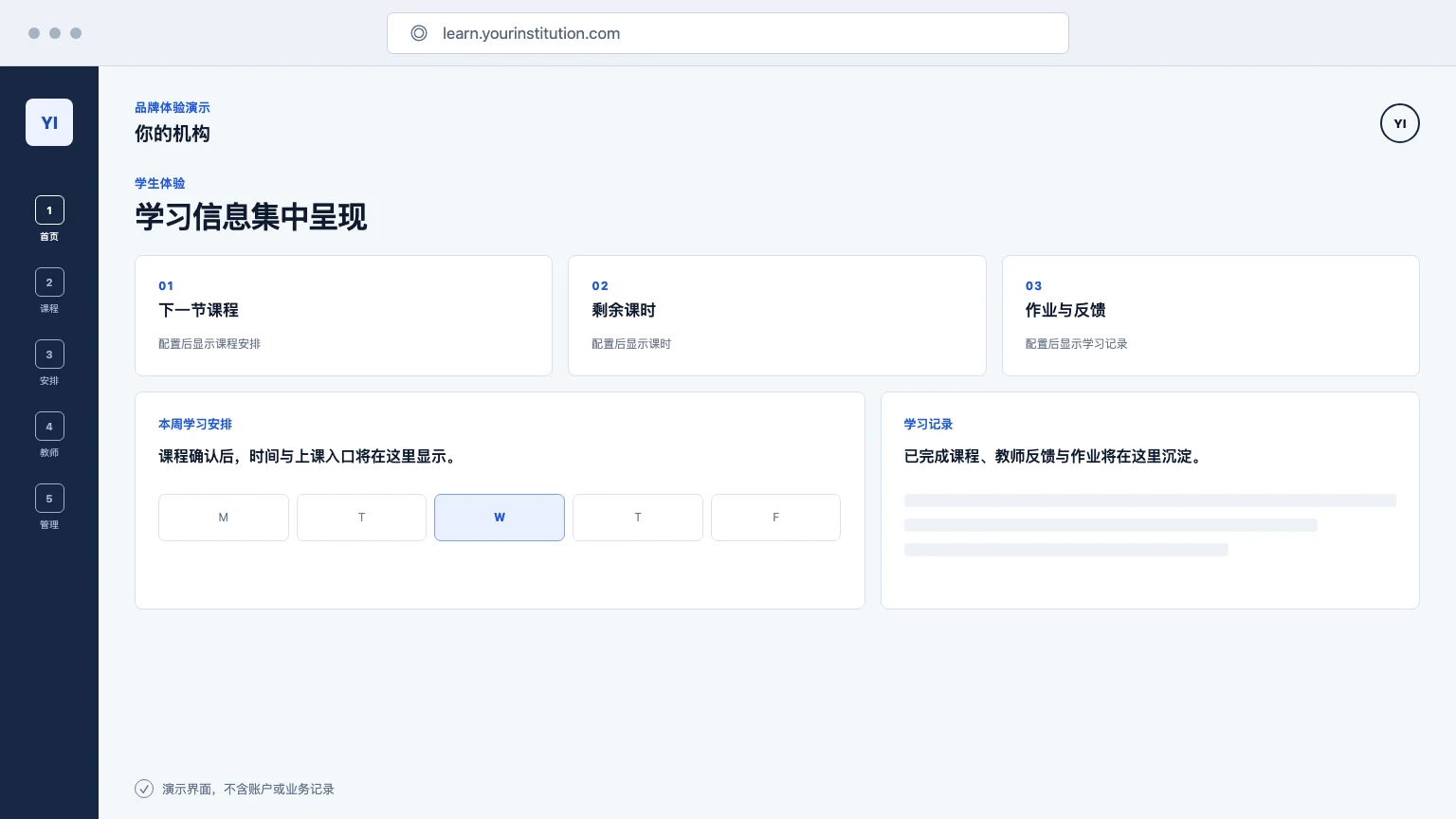
Task: Click the YI logo in the sidebar
Action: (49, 122)
